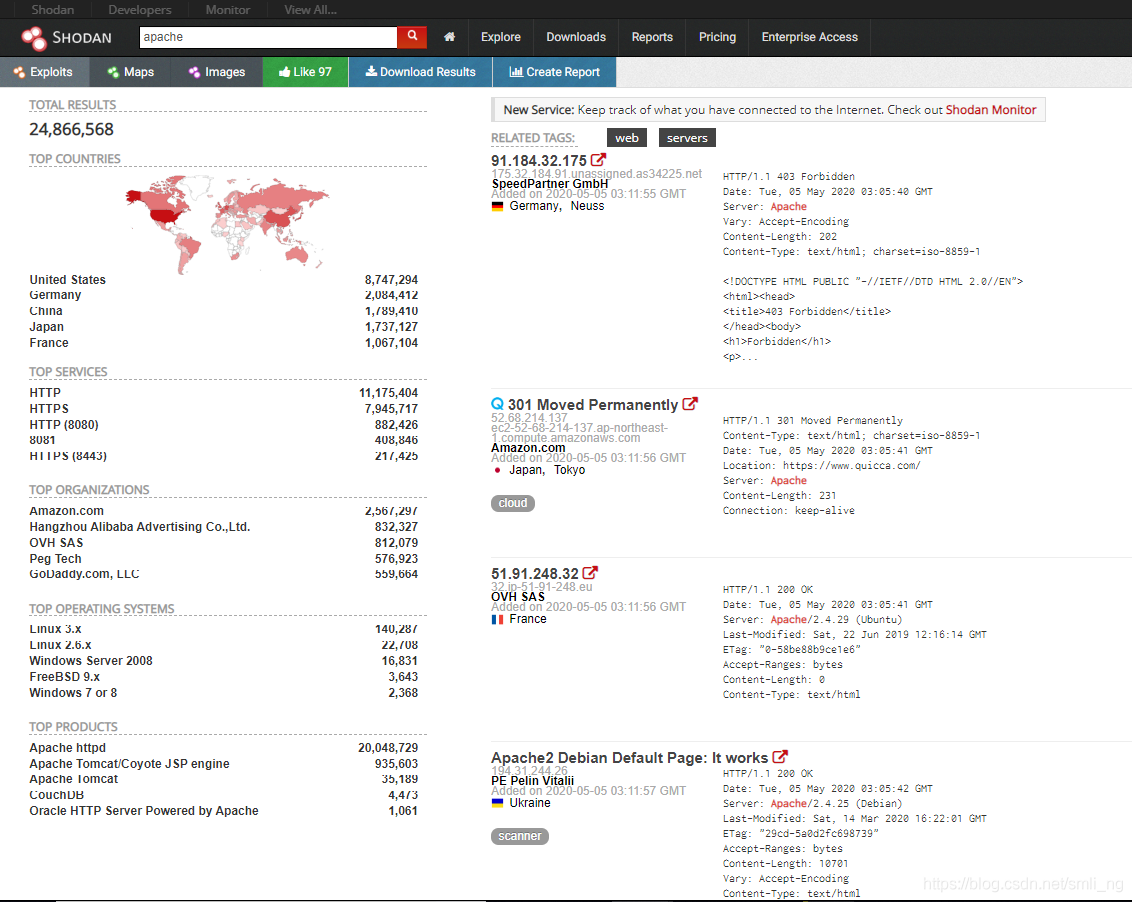Click SpeedPartner GmbH organization link
Image resolution: width=1132 pixels, height=902 pixels.
tap(550, 183)
